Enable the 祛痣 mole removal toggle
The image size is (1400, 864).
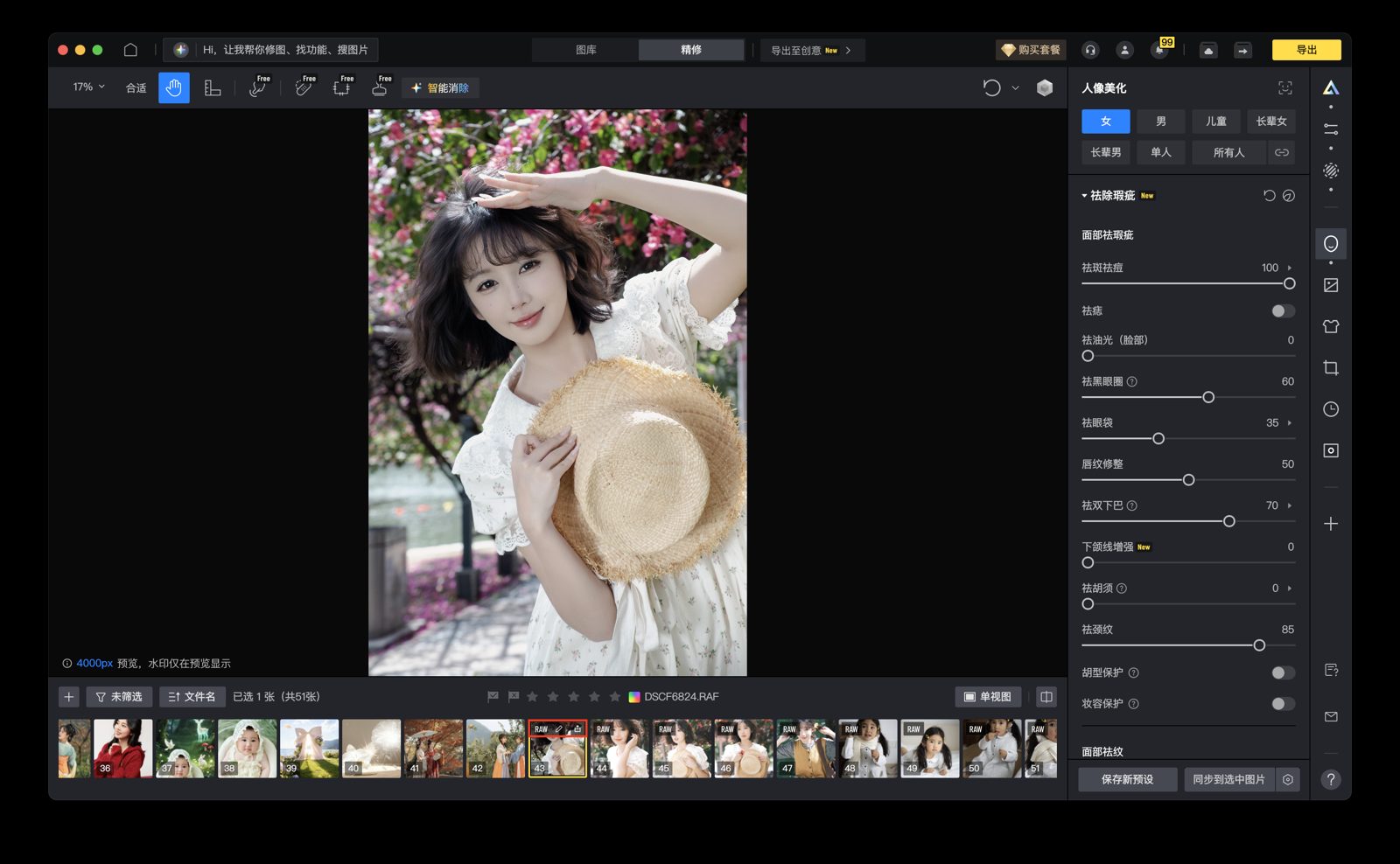tap(1283, 310)
